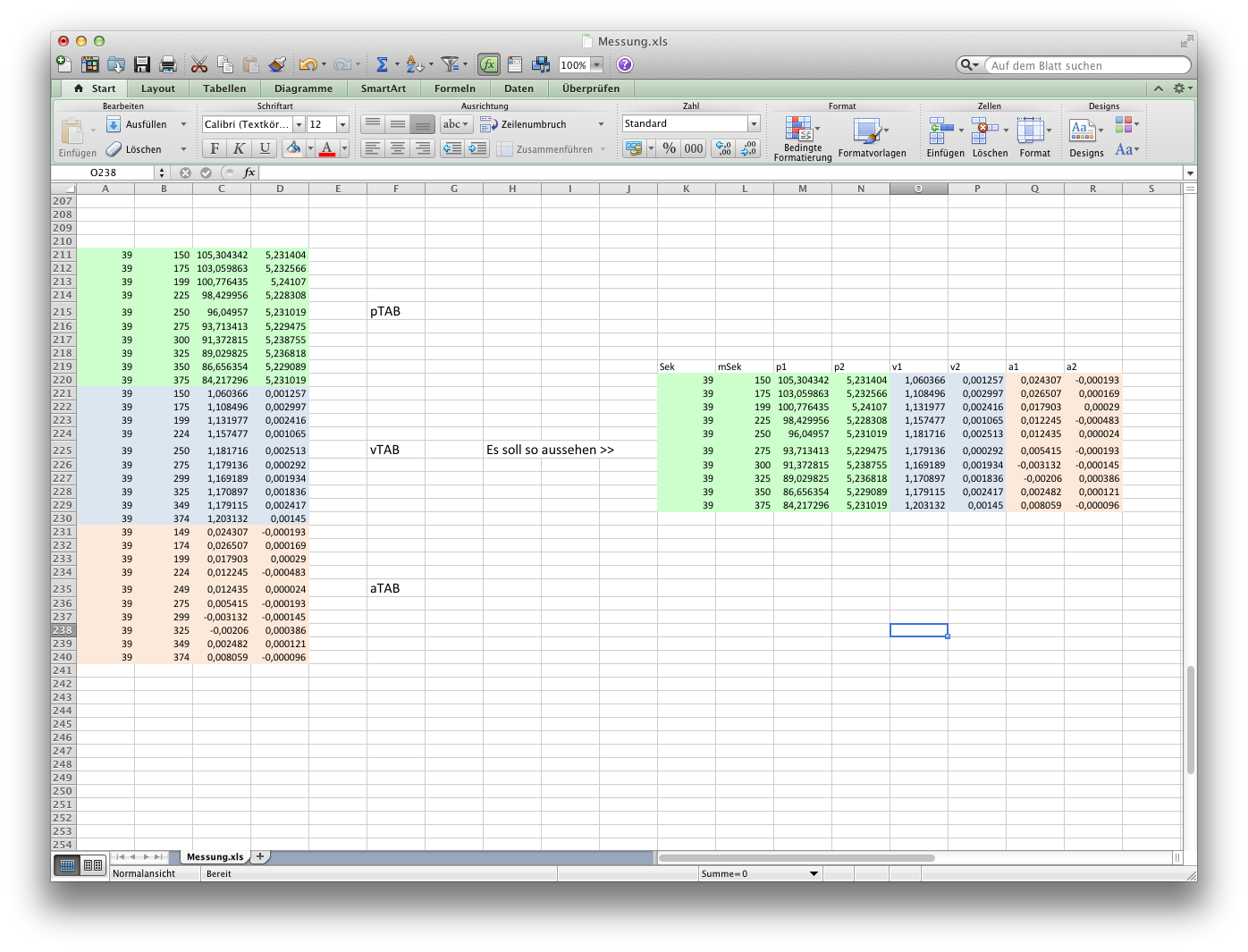The width and height of the screenshot is (1248, 952).
Task: Toggle the formula builder fx button
Action: [489, 64]
